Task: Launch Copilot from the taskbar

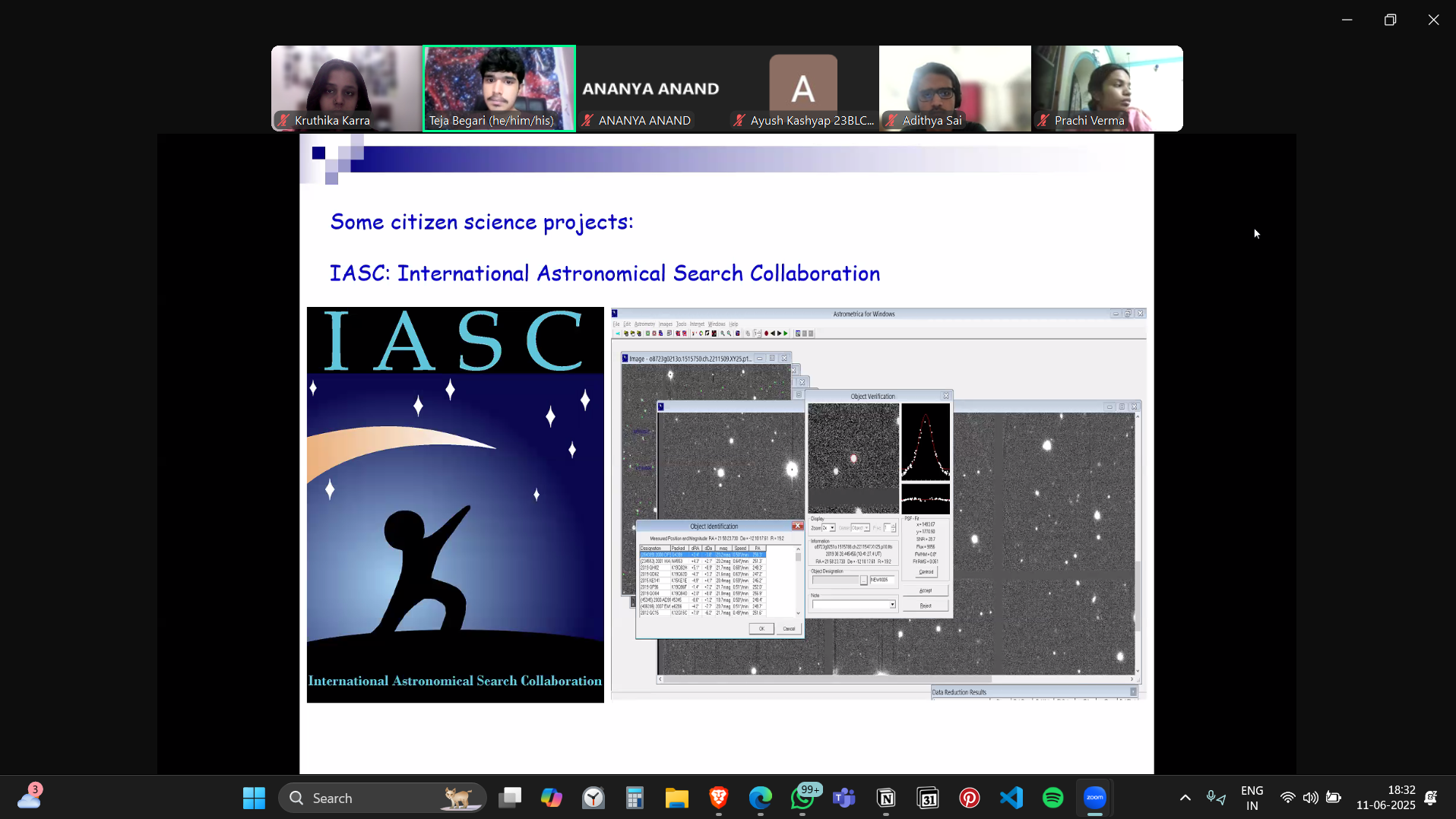Action: pos(552,798)
